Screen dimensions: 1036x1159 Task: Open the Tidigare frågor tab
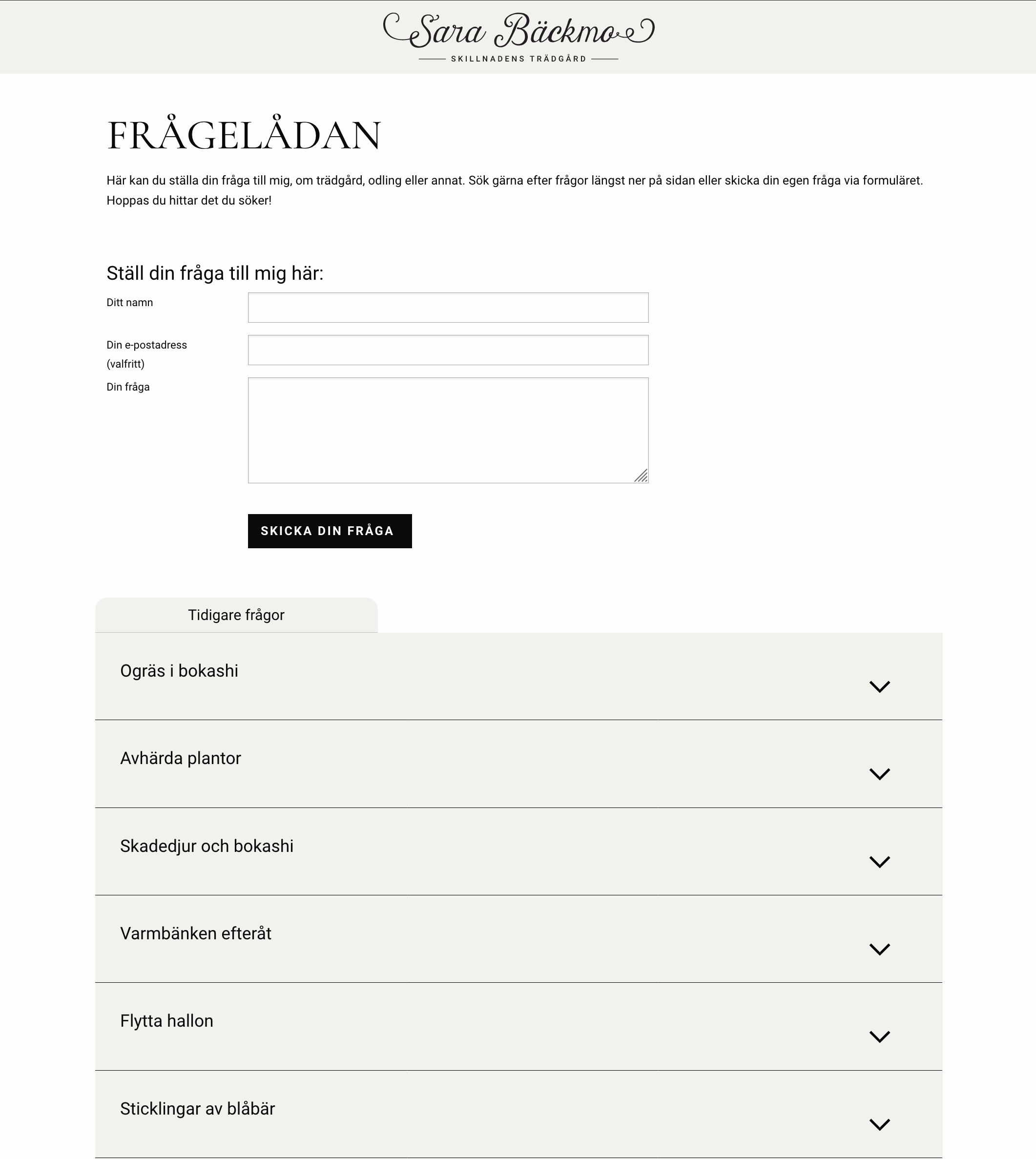click(236, 615)
